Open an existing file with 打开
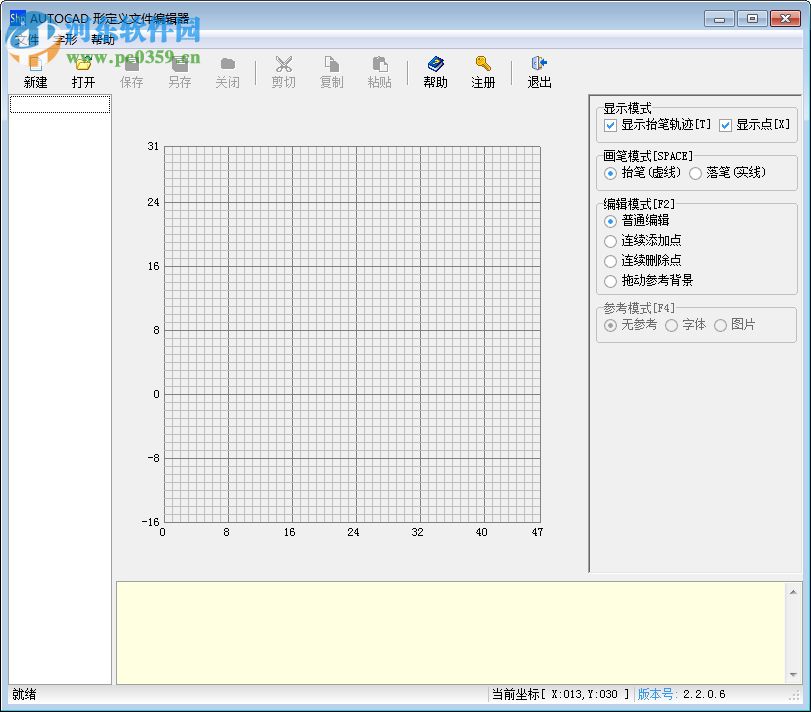Image resolution: width=811 pixels, height=712 pixels. [83, 70]
